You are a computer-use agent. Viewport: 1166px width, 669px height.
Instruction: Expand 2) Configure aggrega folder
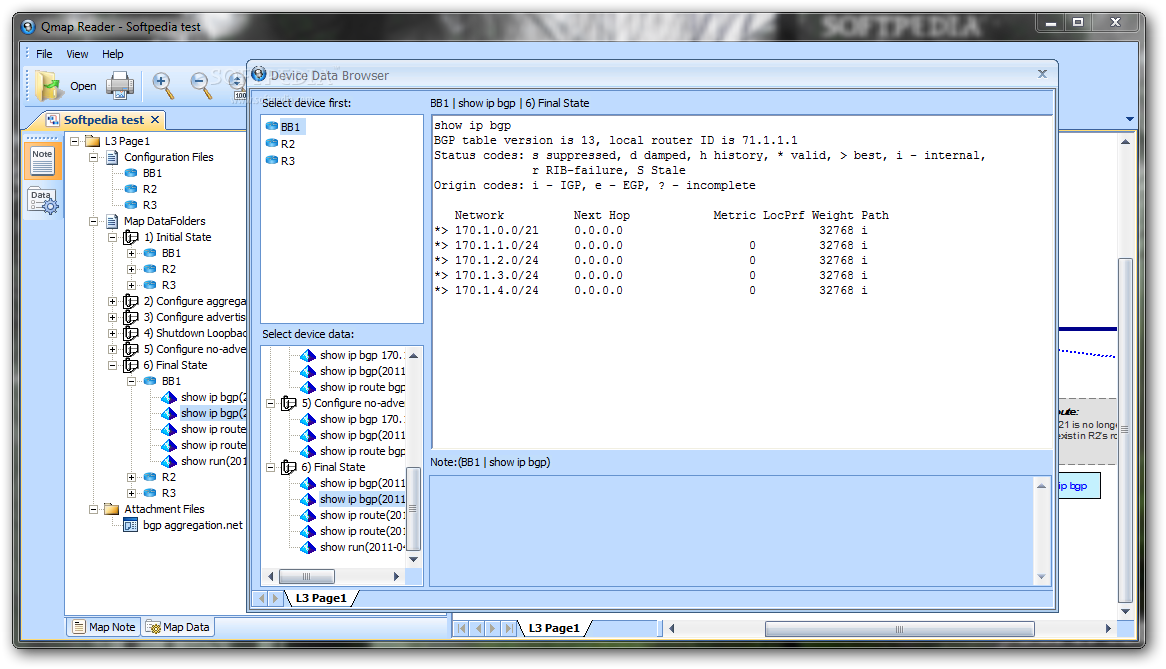click(113, 301)
